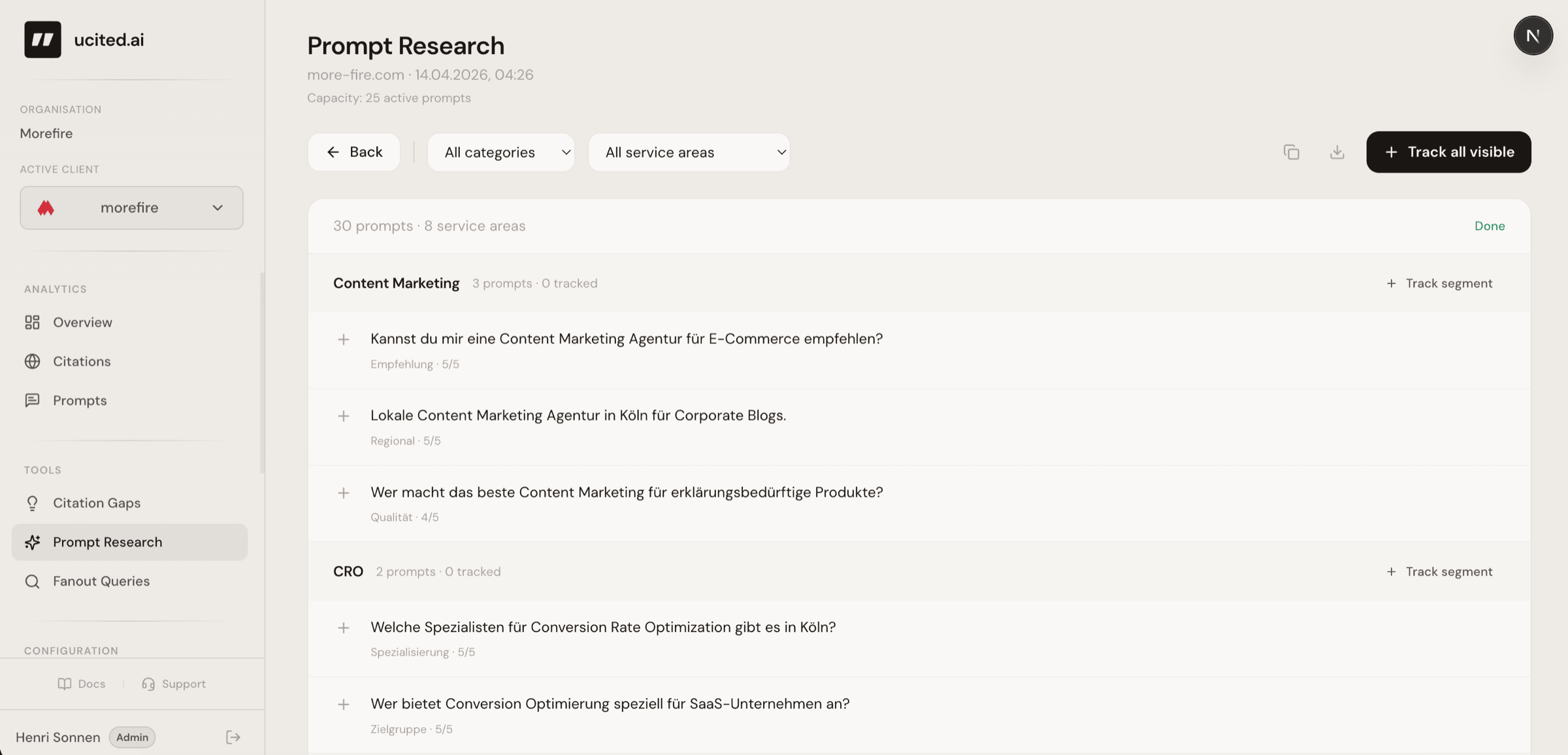Click the ucited.ai logo icon
1568x755 pixels.
pos(42,39)
